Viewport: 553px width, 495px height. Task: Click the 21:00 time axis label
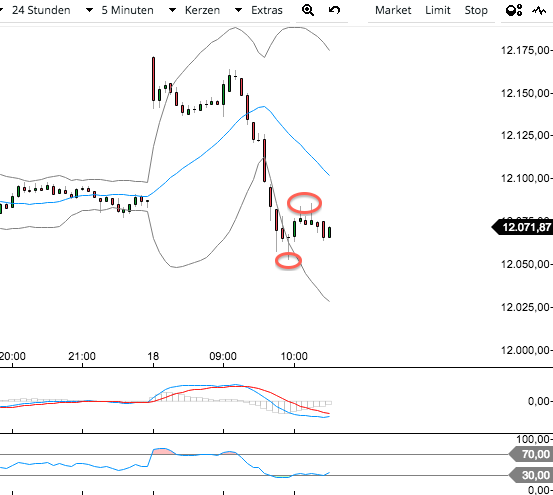click(x=82, y=356)
